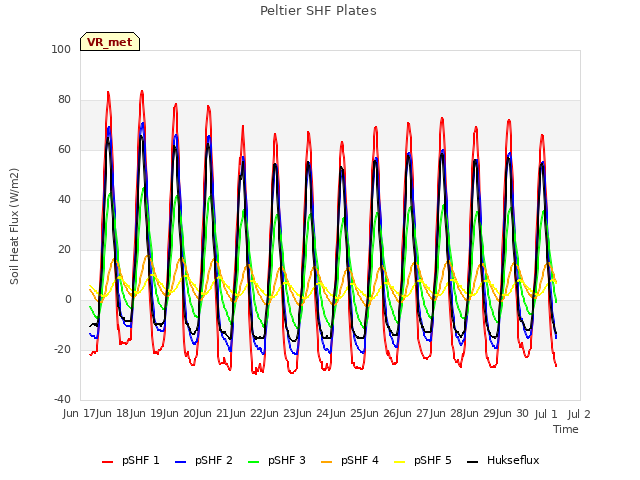Click the y-axis tick value 100
This screenshot has width=640, height=480.
point(61,49)
